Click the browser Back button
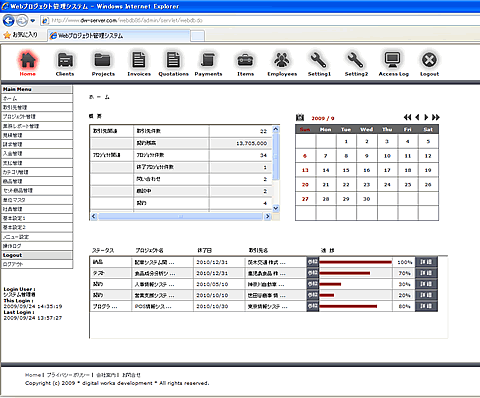This screenshot has height=398, width=480. point(8,21)
